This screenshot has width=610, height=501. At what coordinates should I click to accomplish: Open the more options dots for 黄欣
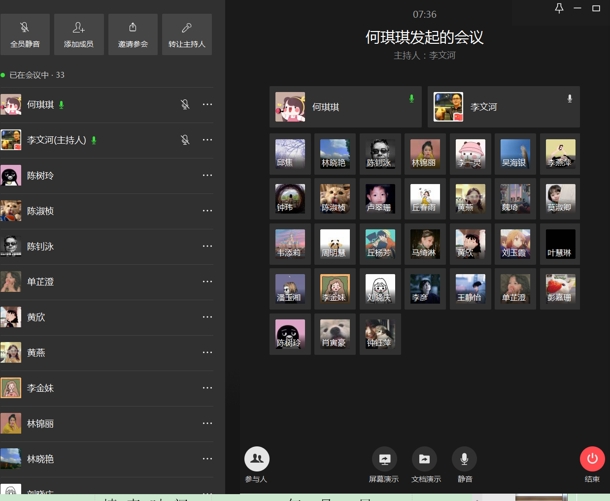[207, 317]
